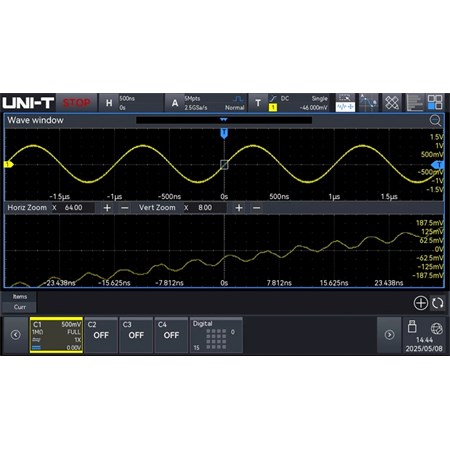Turn on channel C2
The width and height of the screenshot is (450, 450).
[x=101, y=335]
